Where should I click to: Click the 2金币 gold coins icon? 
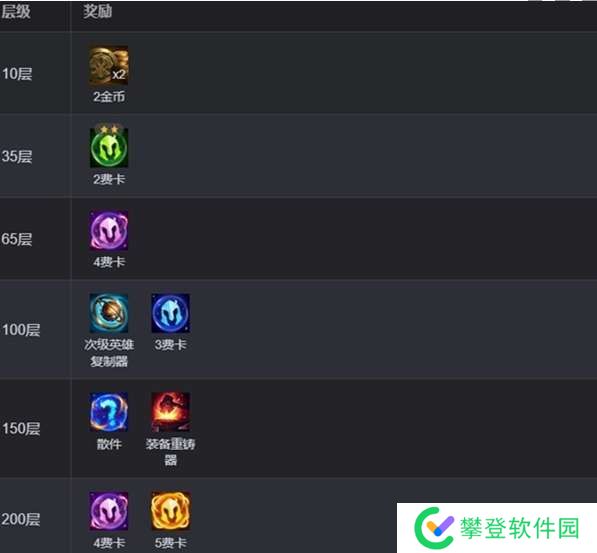pos(109,66)
